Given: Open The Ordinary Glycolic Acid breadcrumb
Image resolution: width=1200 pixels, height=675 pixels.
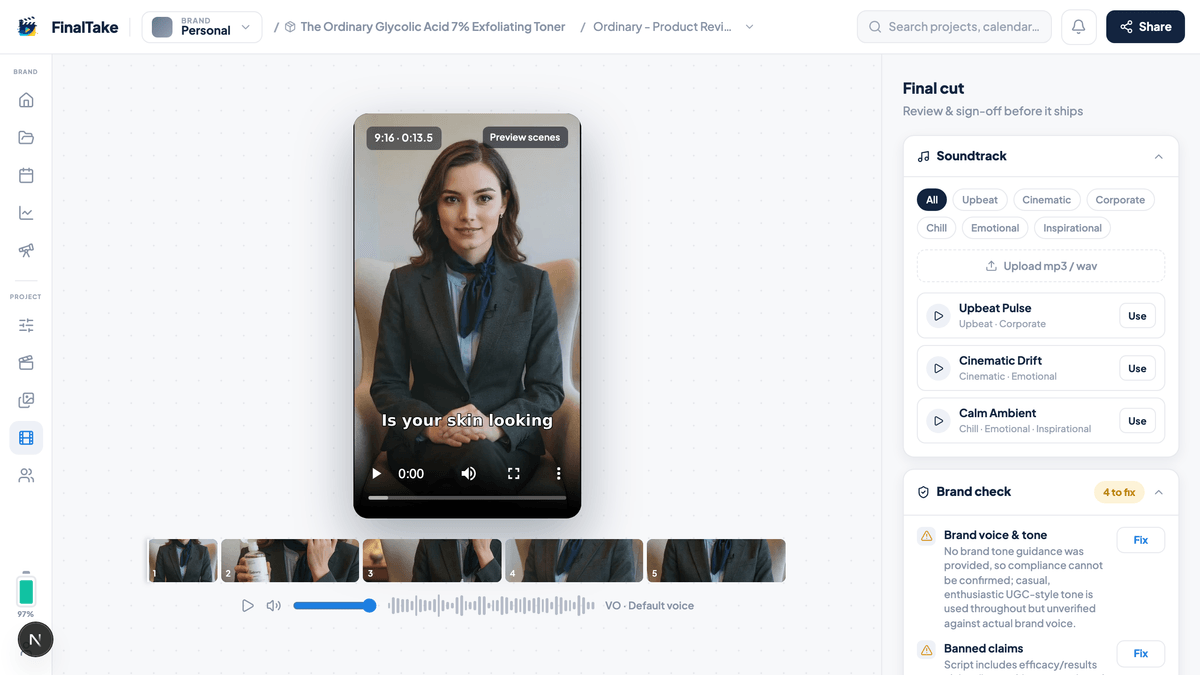Looking at the screenshot, I should [x=433, y=27].
